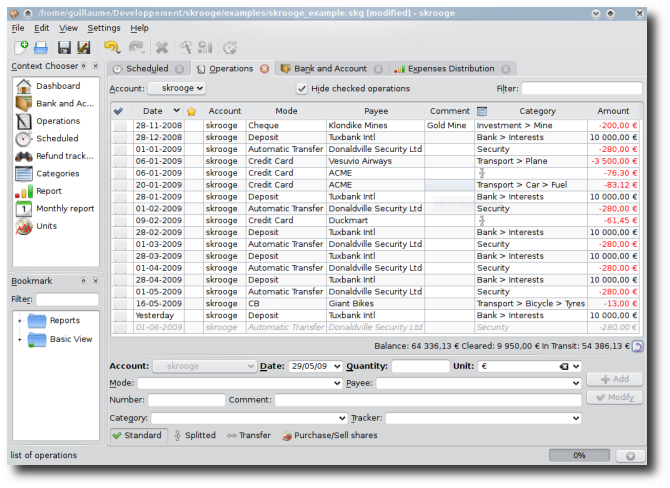Open the Edit menu
Screen dimensions: 670x488
pos(41,28)
